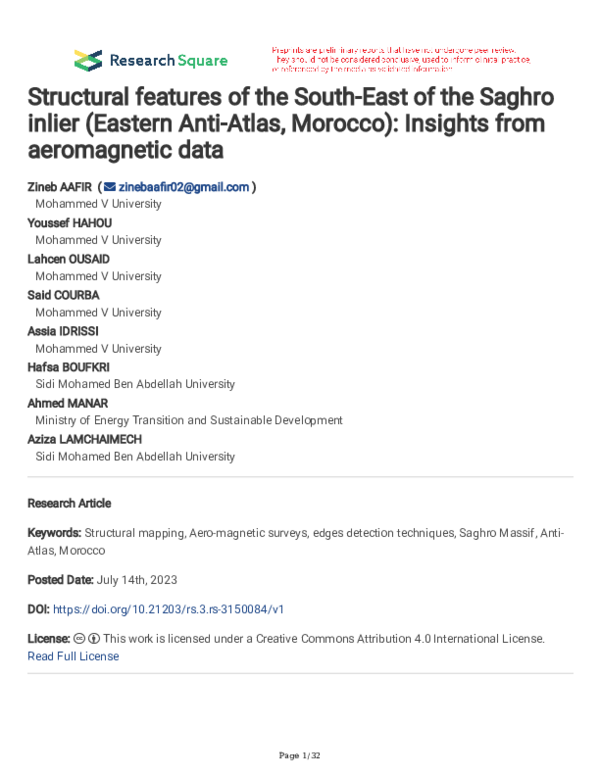Select author name Zineb AAFIR
Viewport: 600px width, 776px height.
click(x=60, y=187)
